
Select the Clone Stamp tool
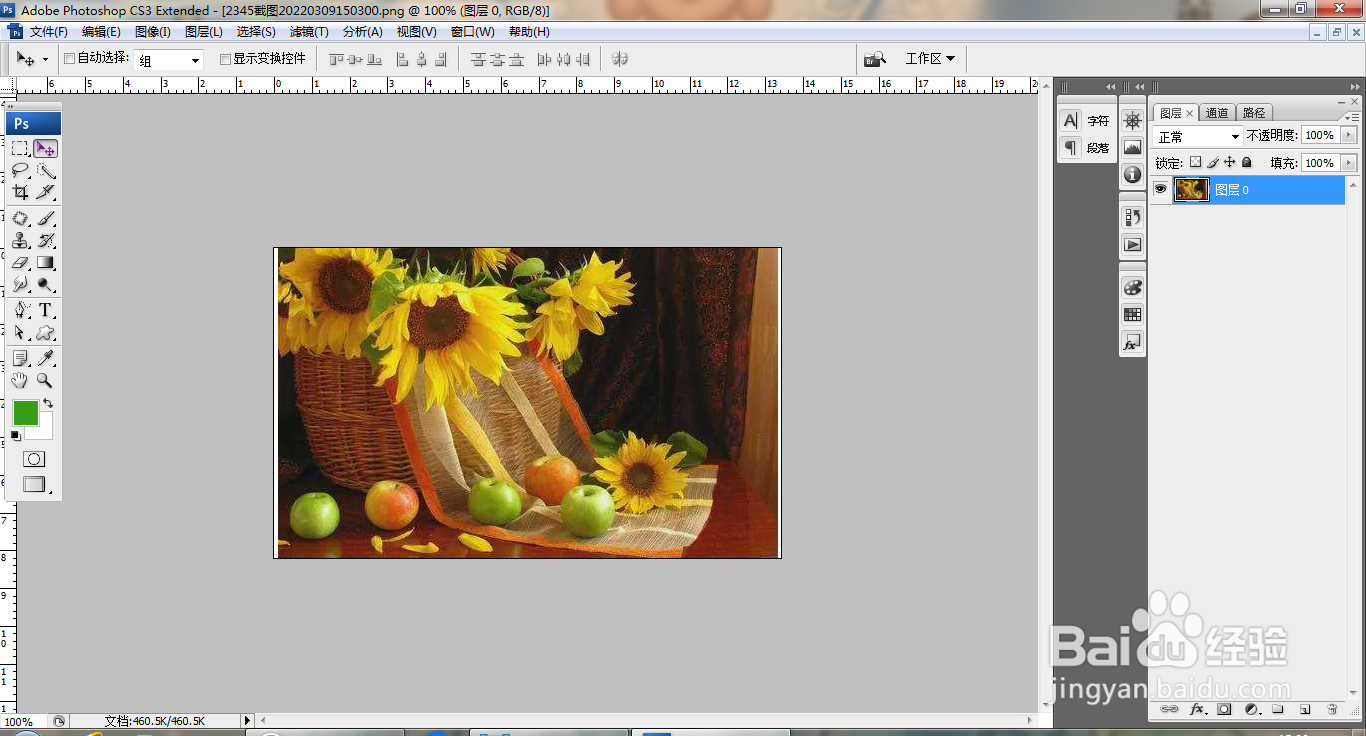point(20,240)
